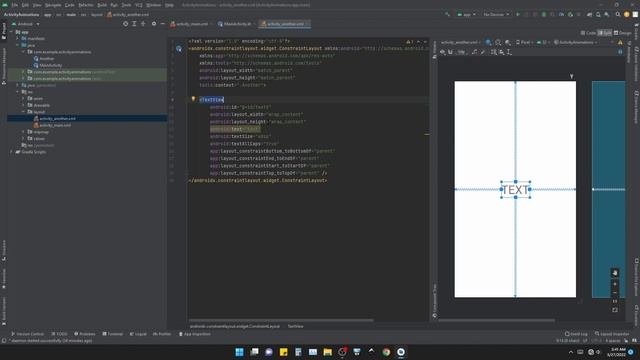Viewport: 640px width, 360px height.
Task: Collapse the layout folder in project tree
Action: (x=24, y=112)
